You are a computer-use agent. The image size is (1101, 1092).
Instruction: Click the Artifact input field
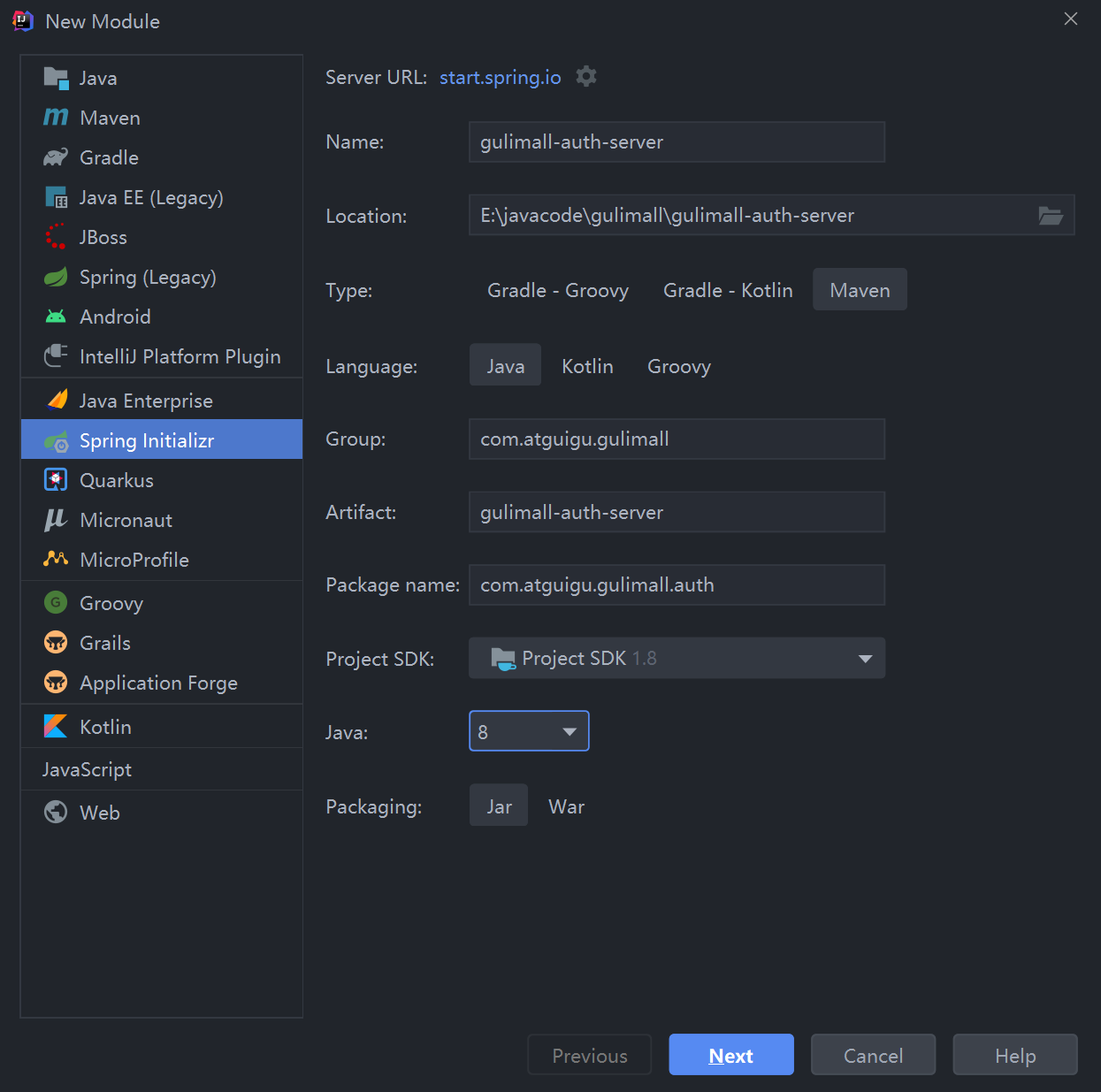[677, 512]
